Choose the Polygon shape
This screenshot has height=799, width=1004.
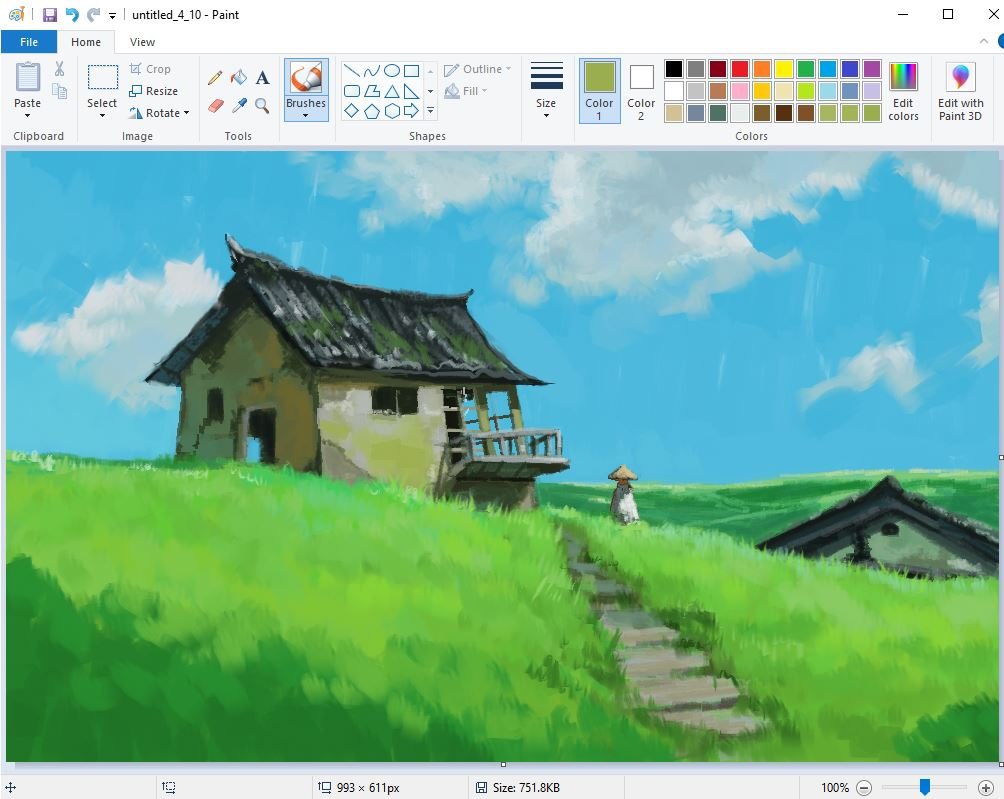(371, 91)
